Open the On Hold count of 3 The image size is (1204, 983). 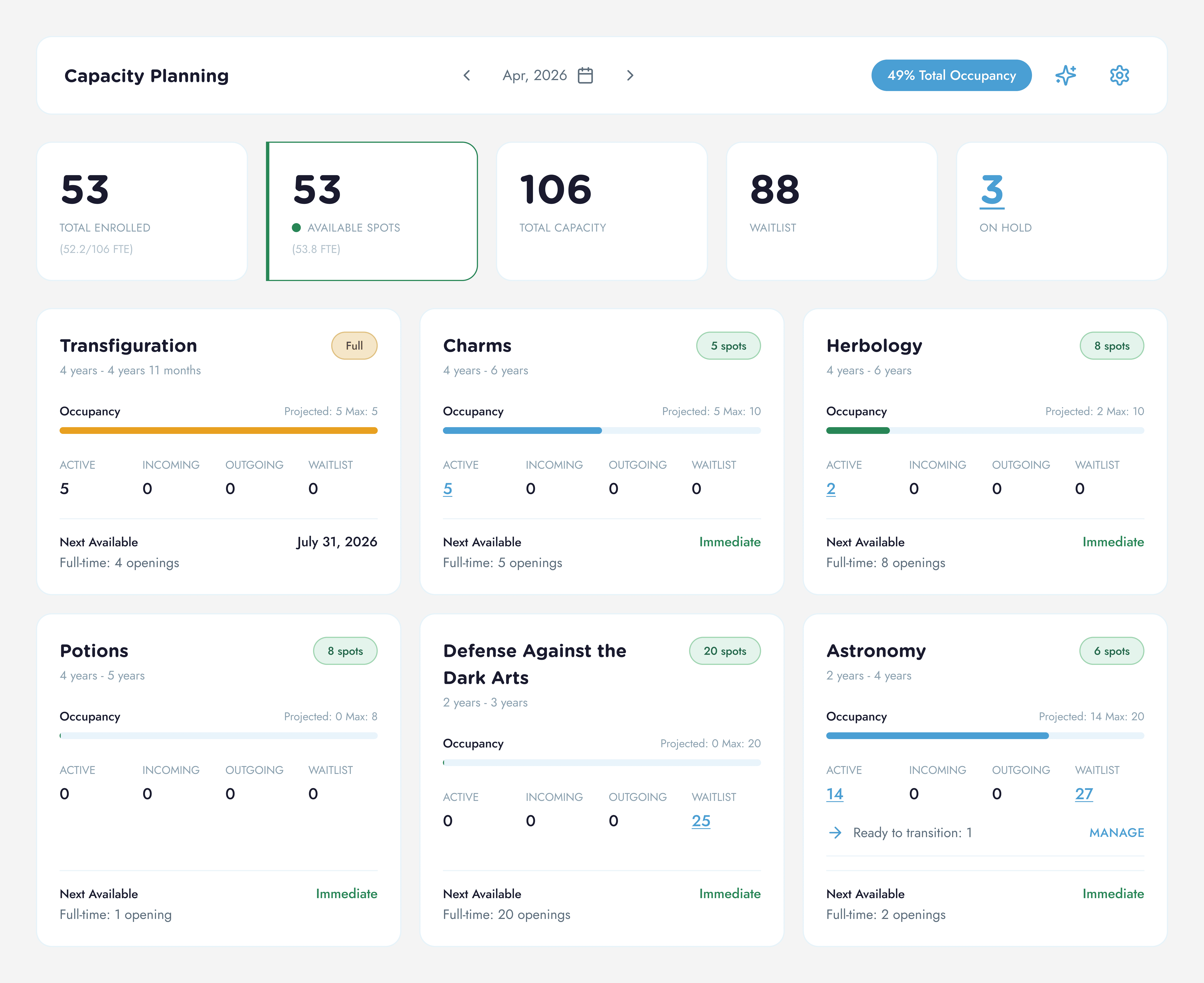pyautogui.click(x=992, y=190)
